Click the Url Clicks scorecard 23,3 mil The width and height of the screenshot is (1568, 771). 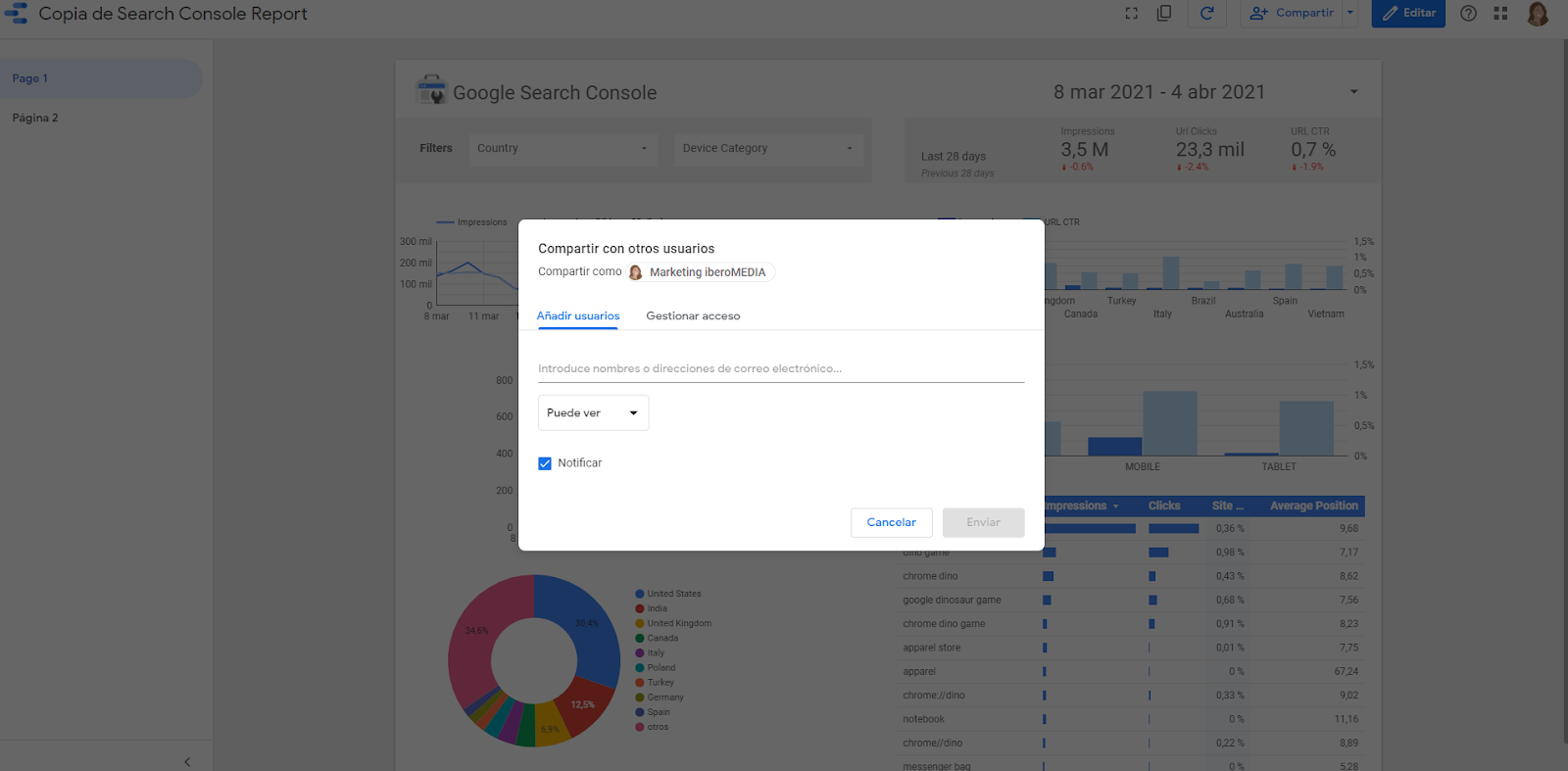click(1209, 150)
